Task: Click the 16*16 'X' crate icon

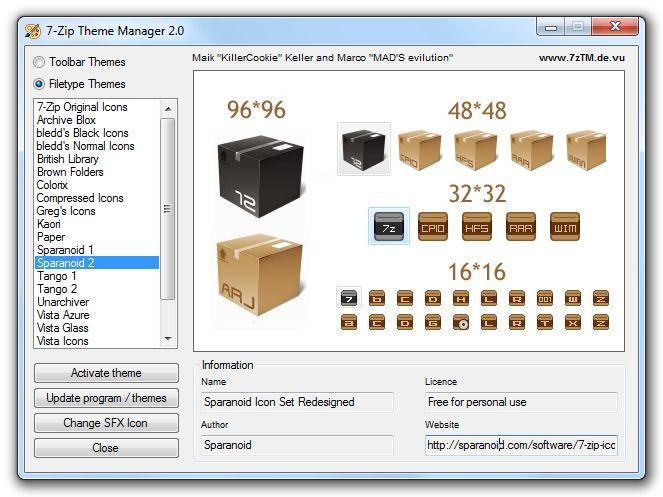Action: click(573, 322)
